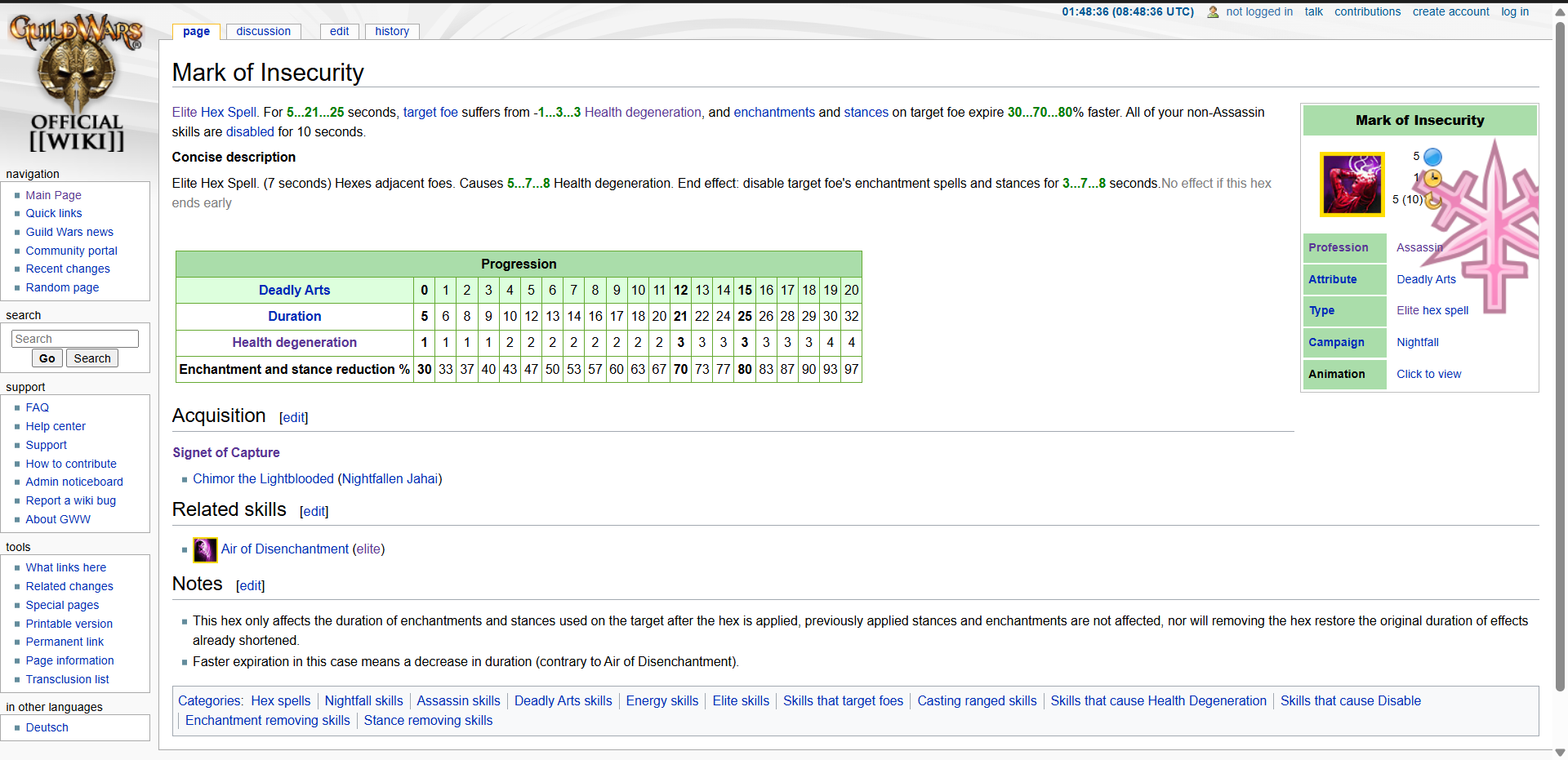This screenshot has height=760, width=1568.
Task: Edit the Notes section
Action: click(x=250, y=586)
